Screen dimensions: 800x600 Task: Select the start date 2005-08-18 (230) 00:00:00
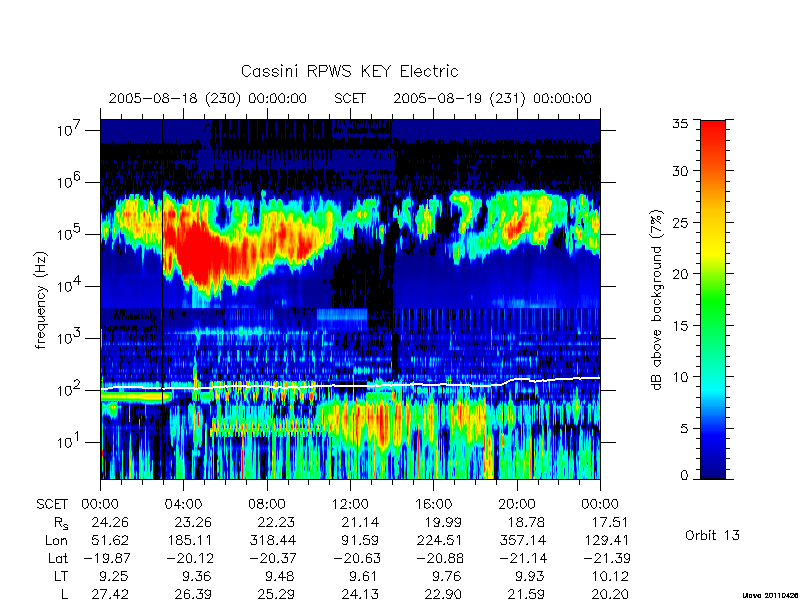pyautogui.click(x=208, y=98)
